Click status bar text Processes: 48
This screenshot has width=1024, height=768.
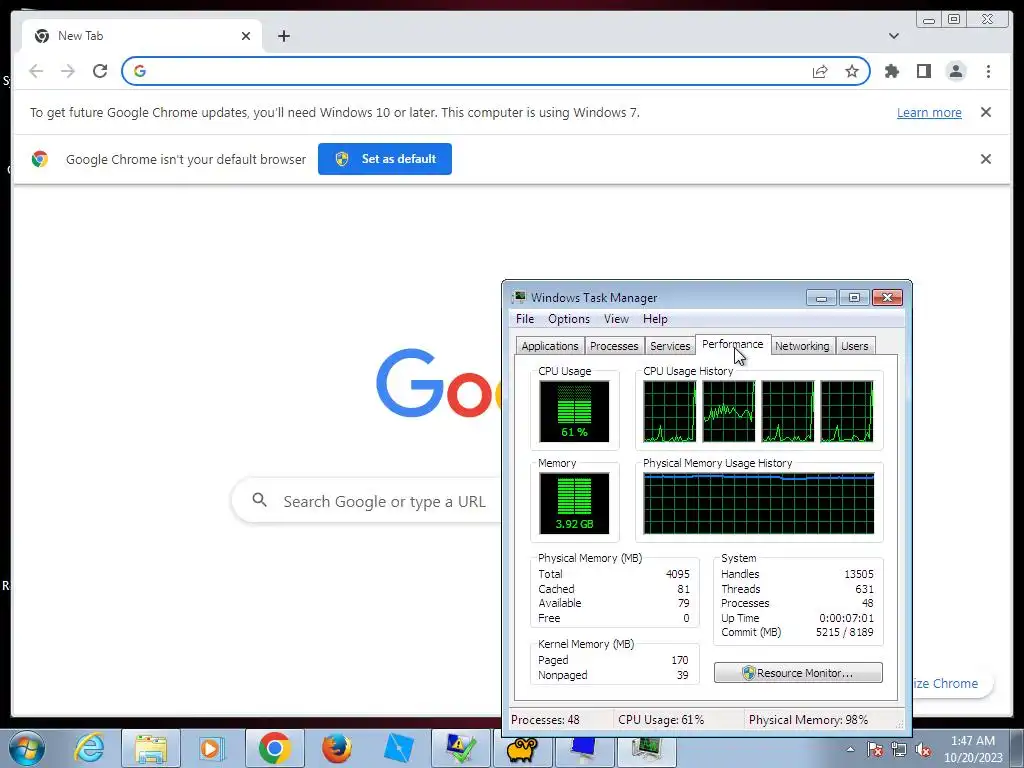pos(545,720)
